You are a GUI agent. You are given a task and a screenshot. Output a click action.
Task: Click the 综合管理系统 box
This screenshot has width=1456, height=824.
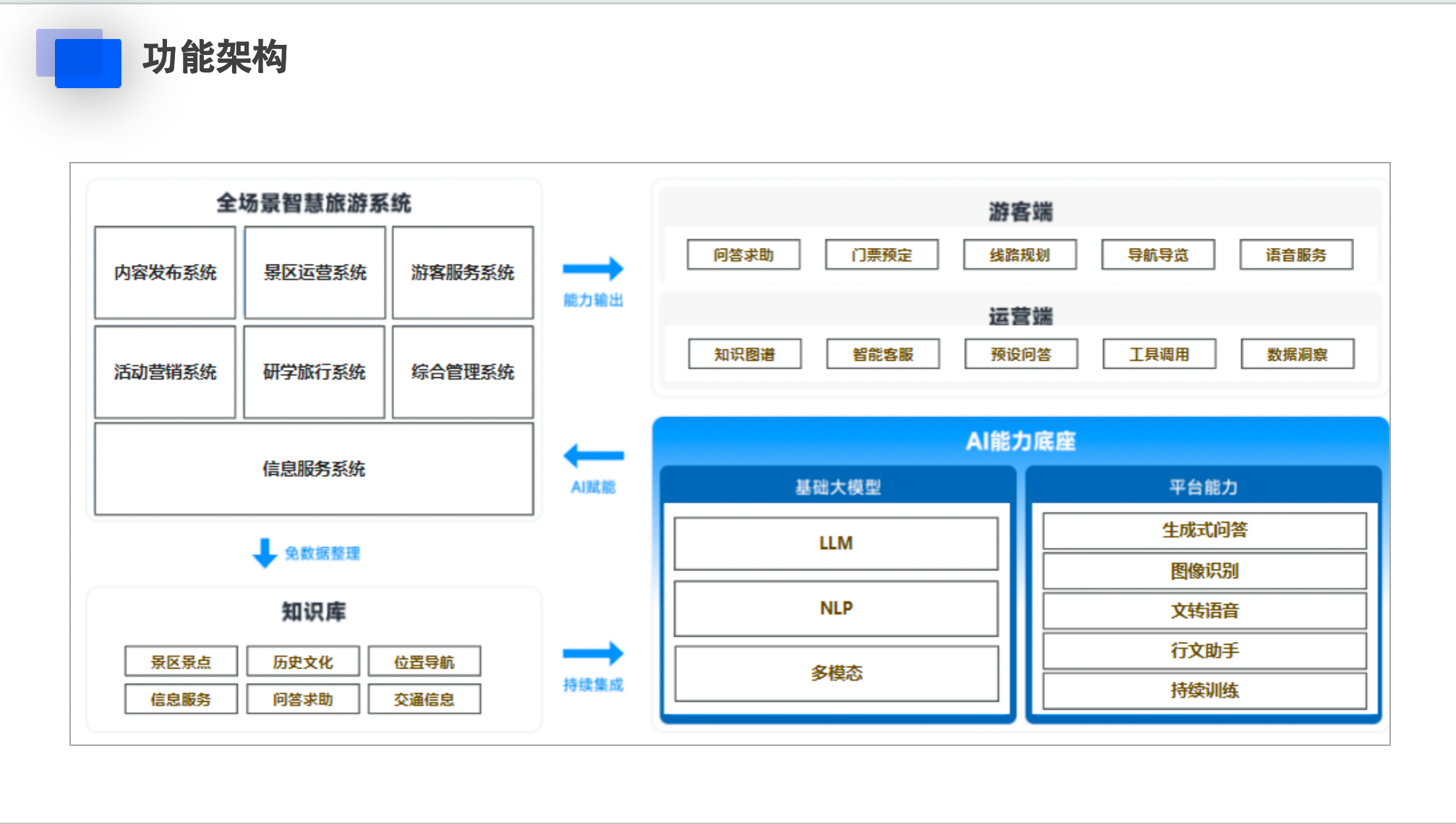(x=463, y=372)
